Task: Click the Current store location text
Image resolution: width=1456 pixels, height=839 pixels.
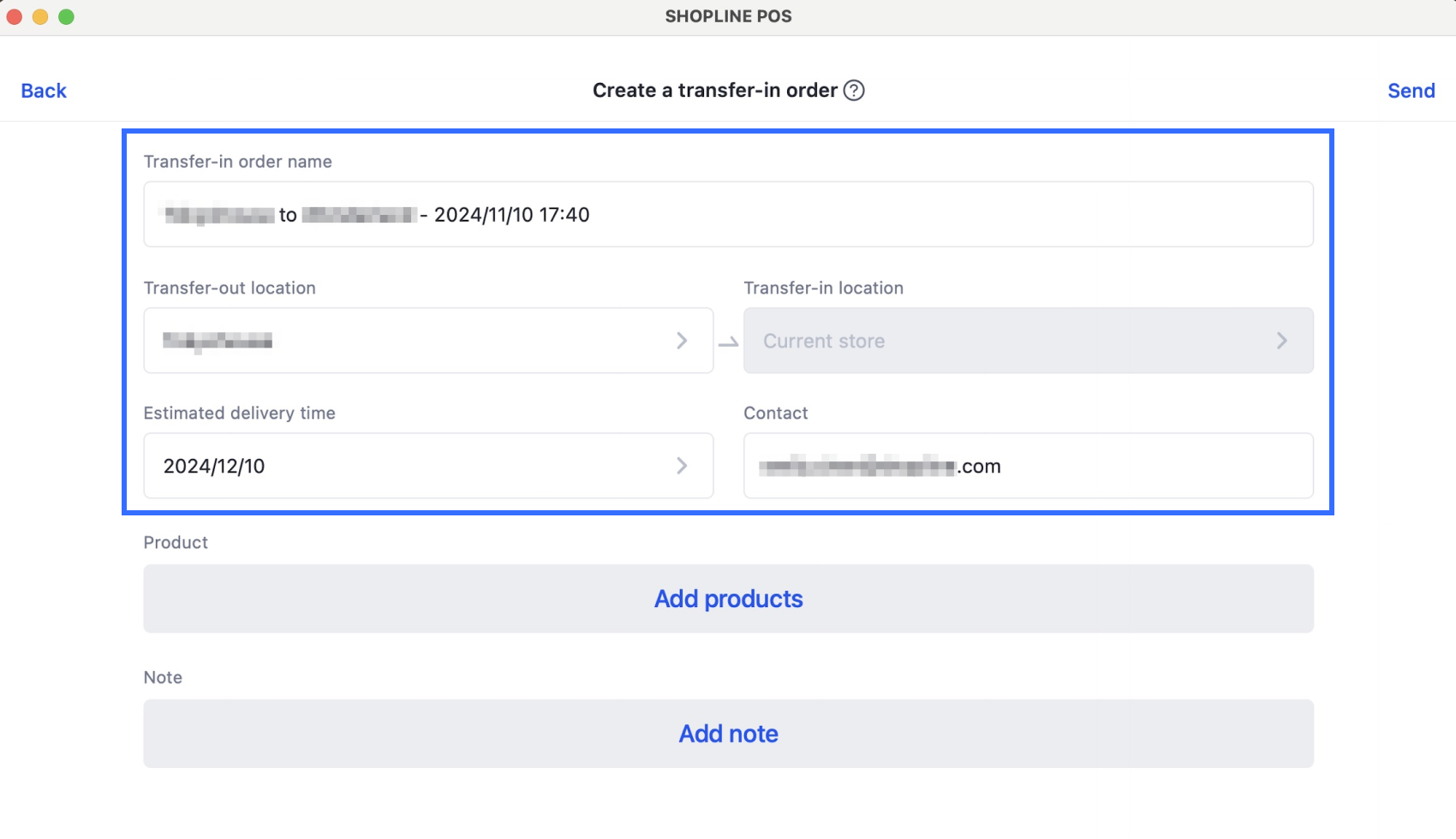Action: click(x=824, y=342)
